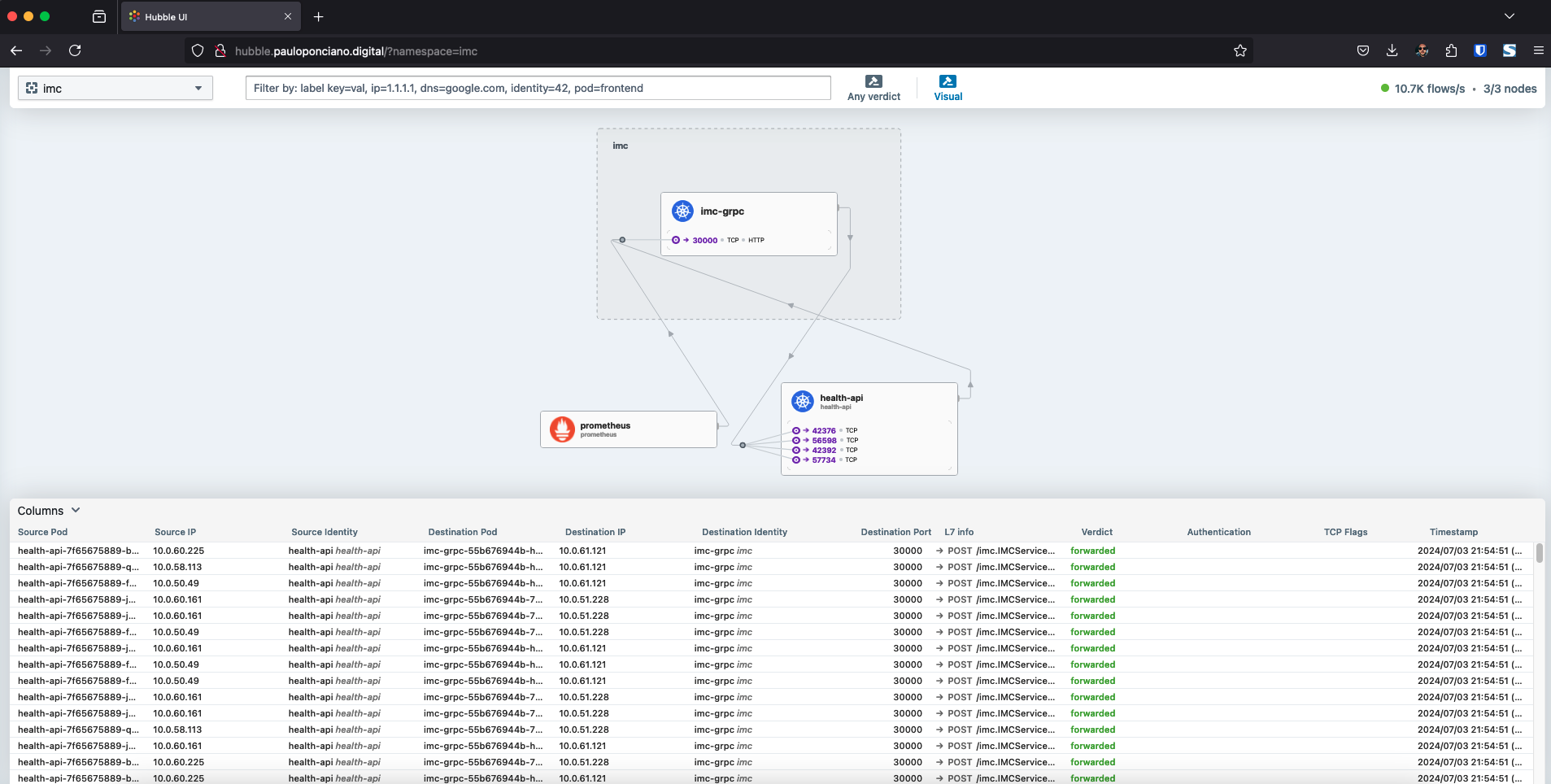The height and width of the screenshot is (784, 1551).
Task: Open the Bitwarden shield extension icon
Action: pyautogui.click(x=1480, y=50)
